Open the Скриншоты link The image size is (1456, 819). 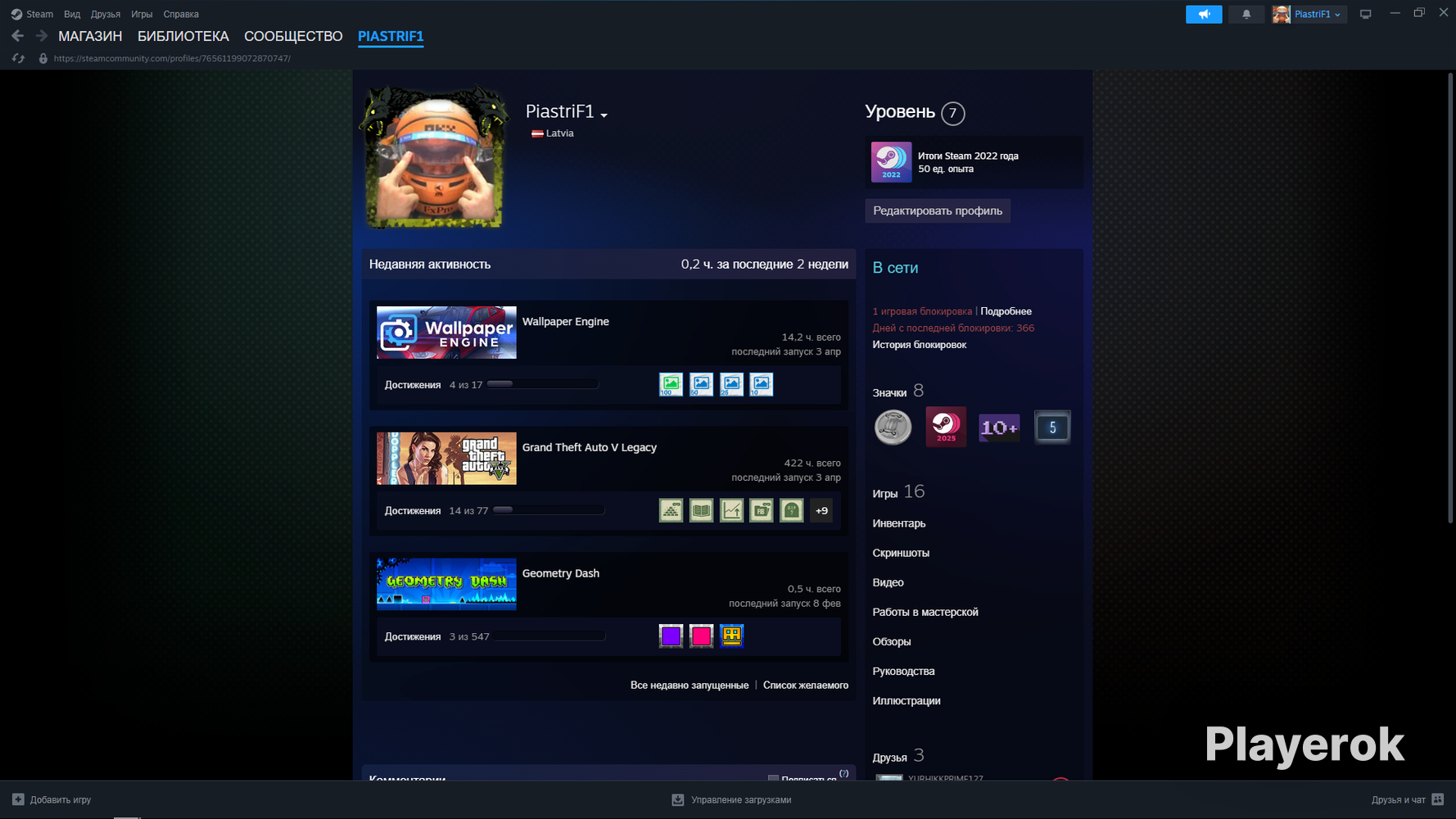901,553
